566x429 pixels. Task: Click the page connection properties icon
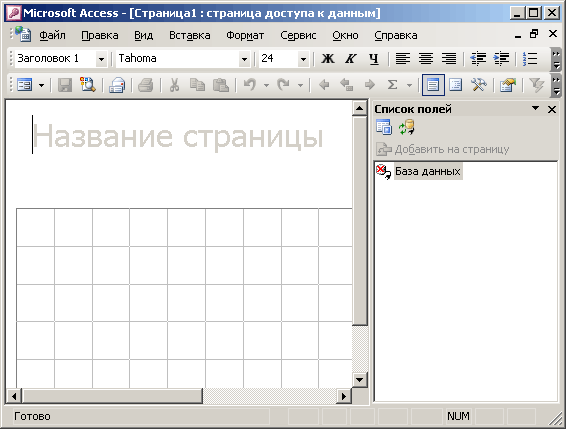[384, 127]
